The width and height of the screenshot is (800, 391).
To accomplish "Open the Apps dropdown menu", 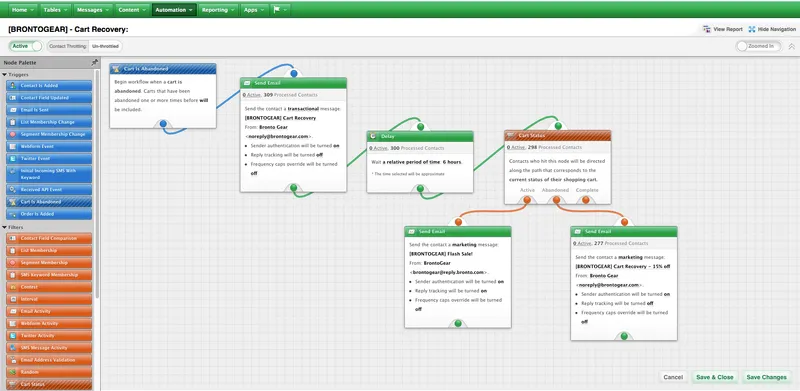I will click(254, 10).
